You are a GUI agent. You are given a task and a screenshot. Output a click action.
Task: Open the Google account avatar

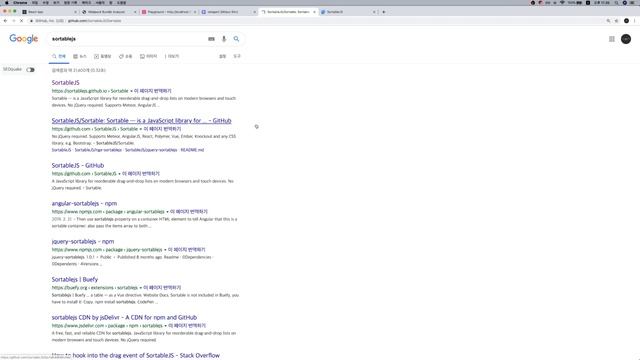tap(626, 39)
